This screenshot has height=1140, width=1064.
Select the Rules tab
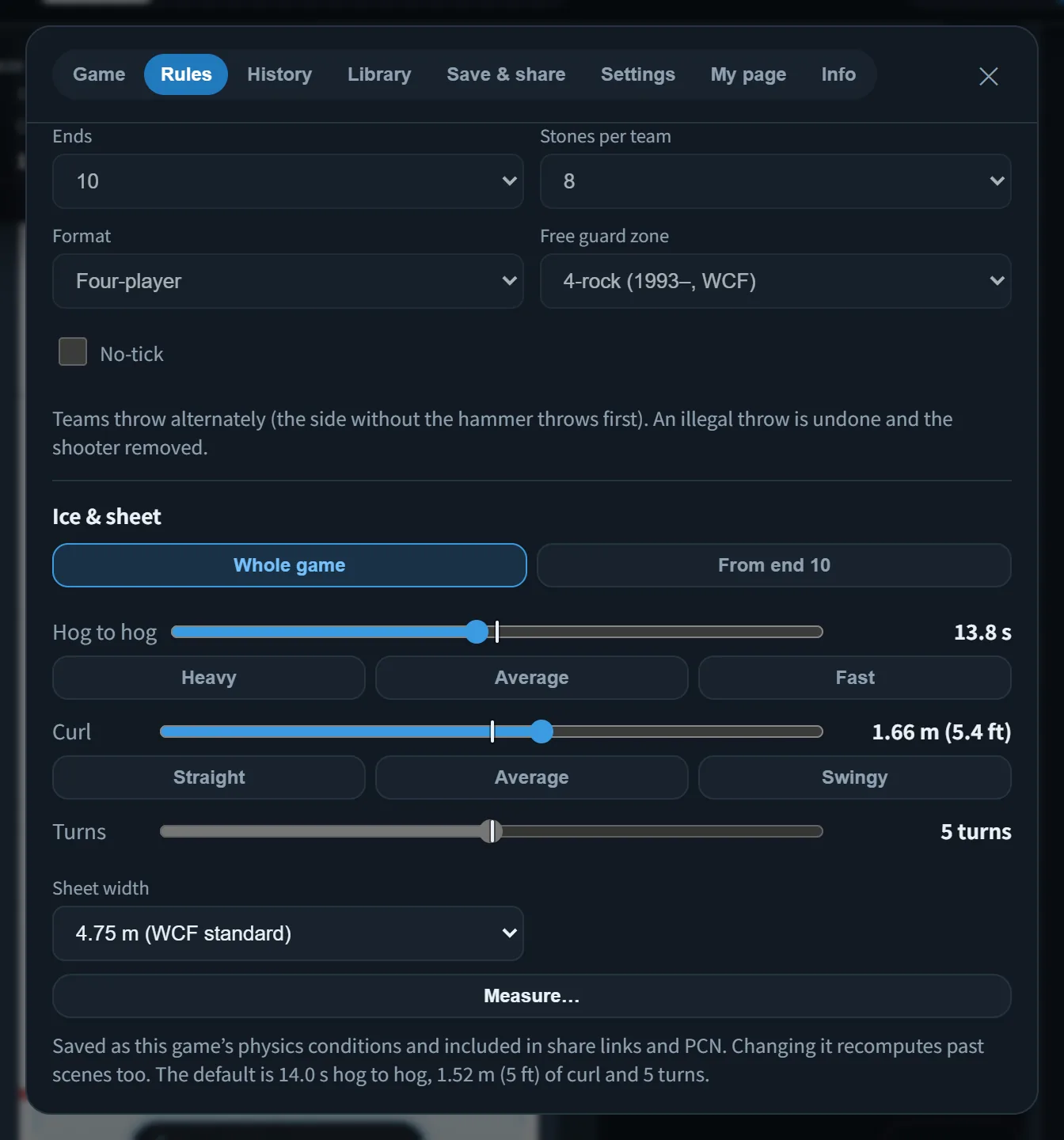coord(186,74)
